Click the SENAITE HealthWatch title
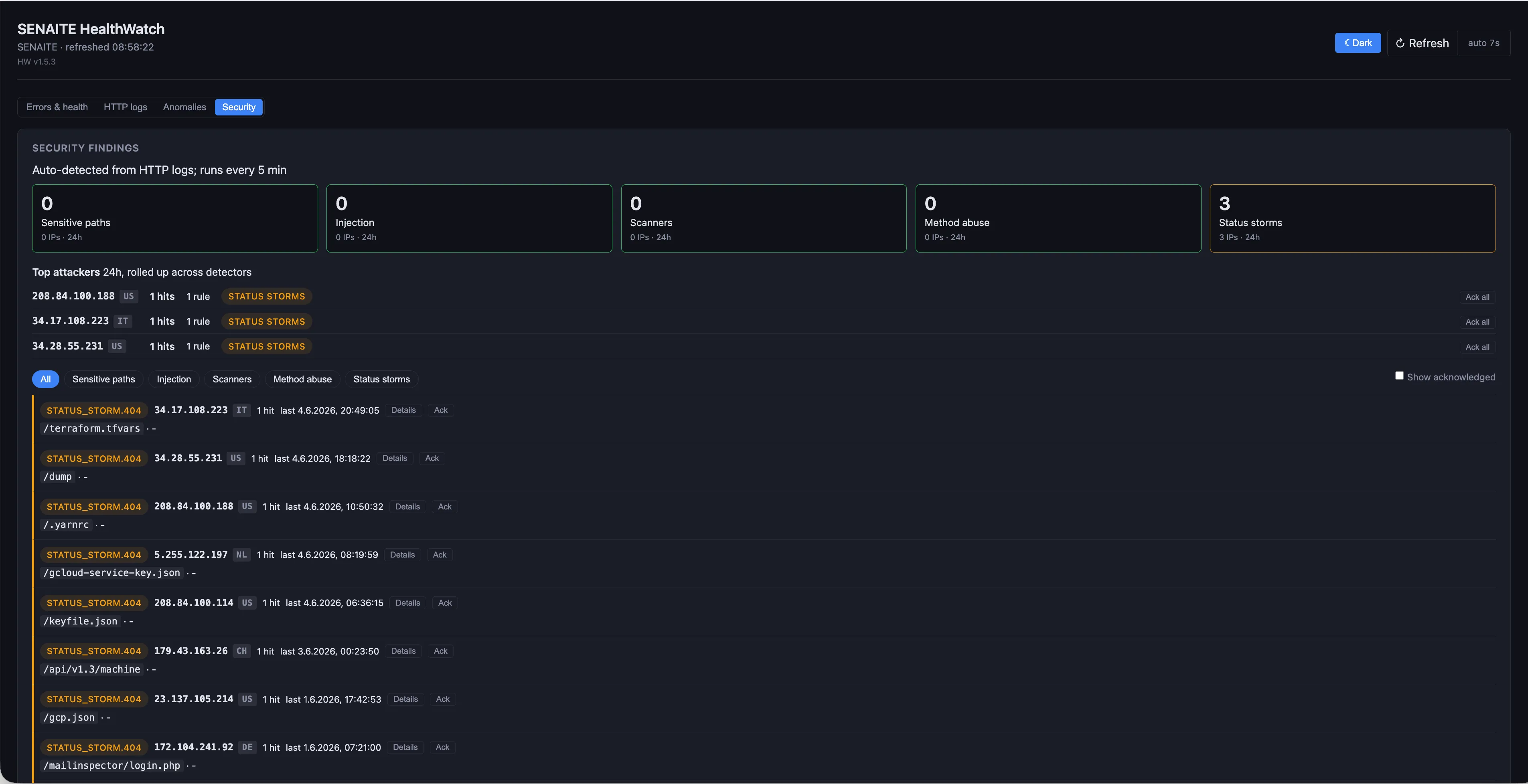Image resolution: width=1528 pixels, height=784 pixels. pyautogui.click(x=91, y=29)
